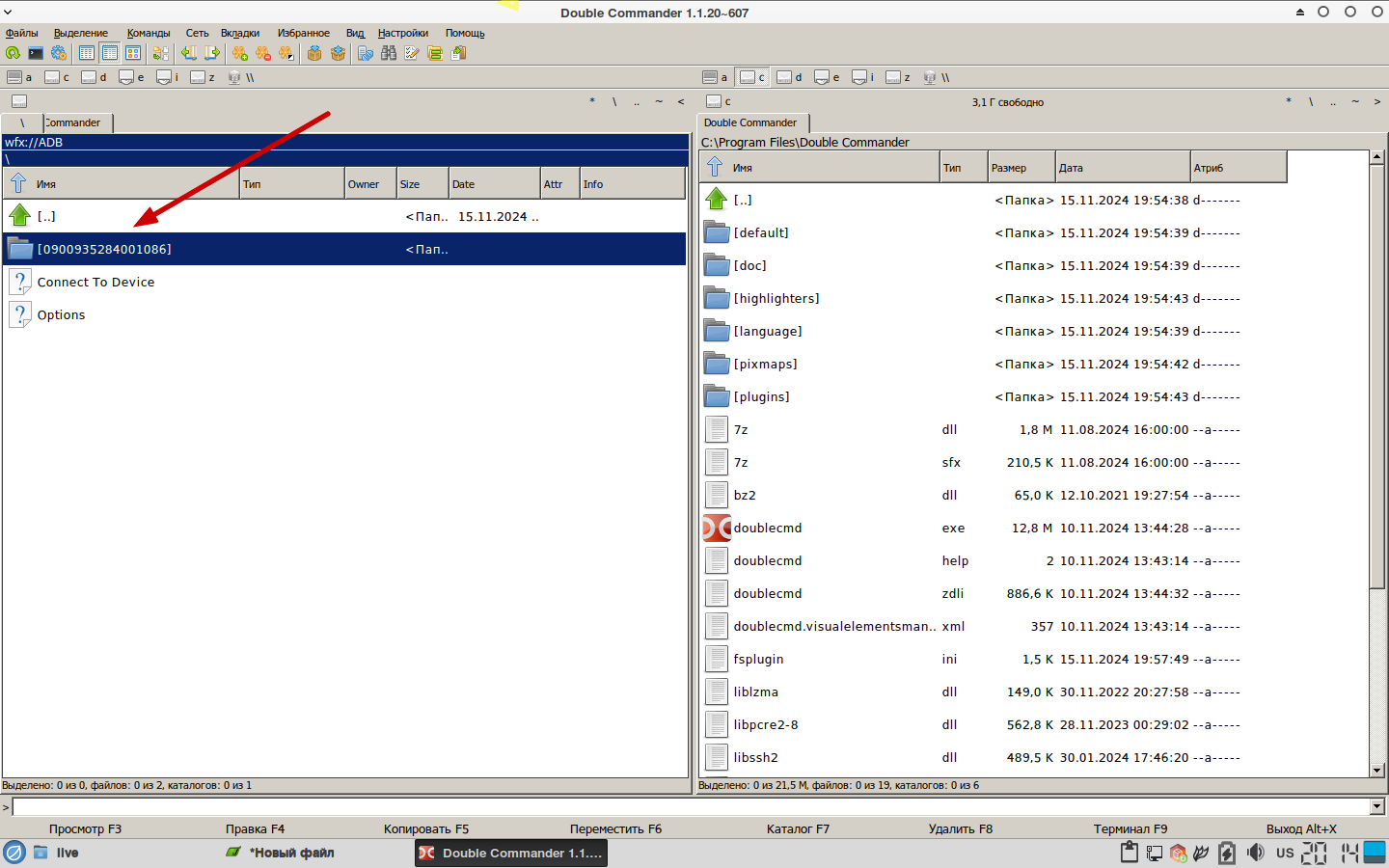Click Каталог F7 button
This screenshot has height=868, width=1389.
(x=798, y=828)
